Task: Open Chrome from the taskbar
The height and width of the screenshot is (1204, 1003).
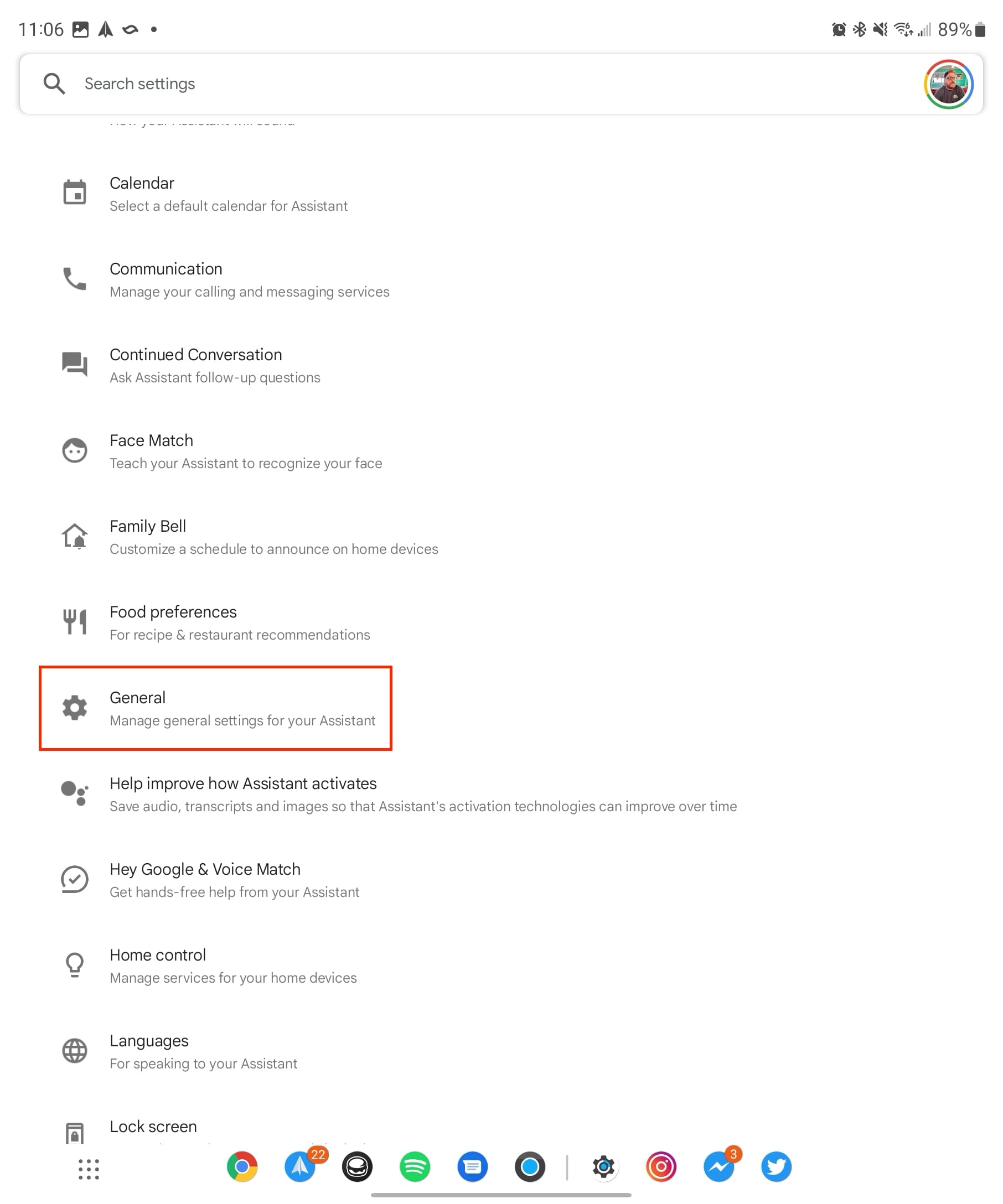Action: pos(242,1167)
